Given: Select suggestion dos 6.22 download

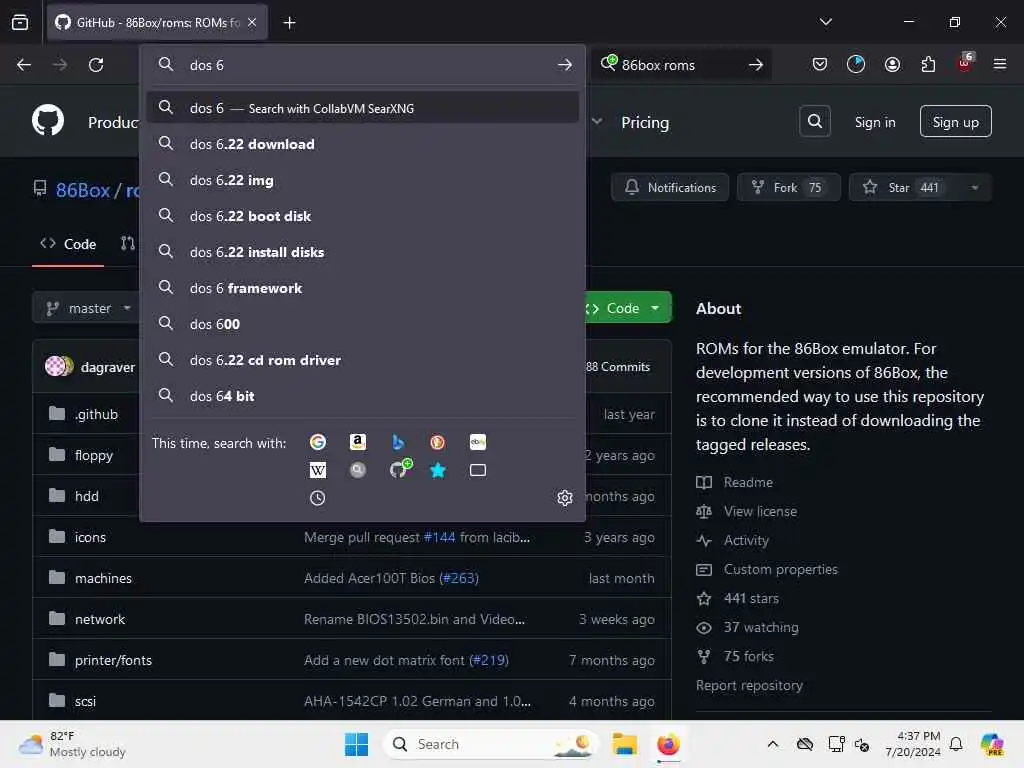Looking at the screenshot, I should coord(362,144).
